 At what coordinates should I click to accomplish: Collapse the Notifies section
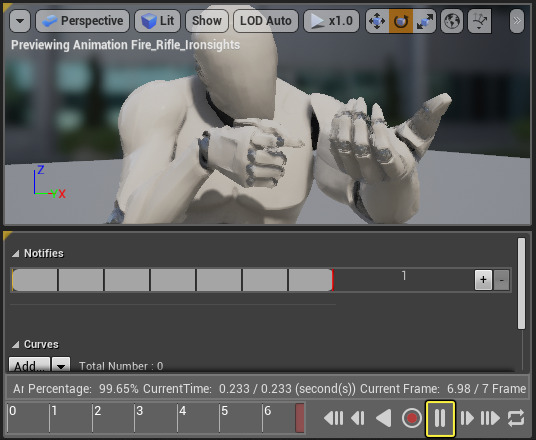(x=16, y=253)
